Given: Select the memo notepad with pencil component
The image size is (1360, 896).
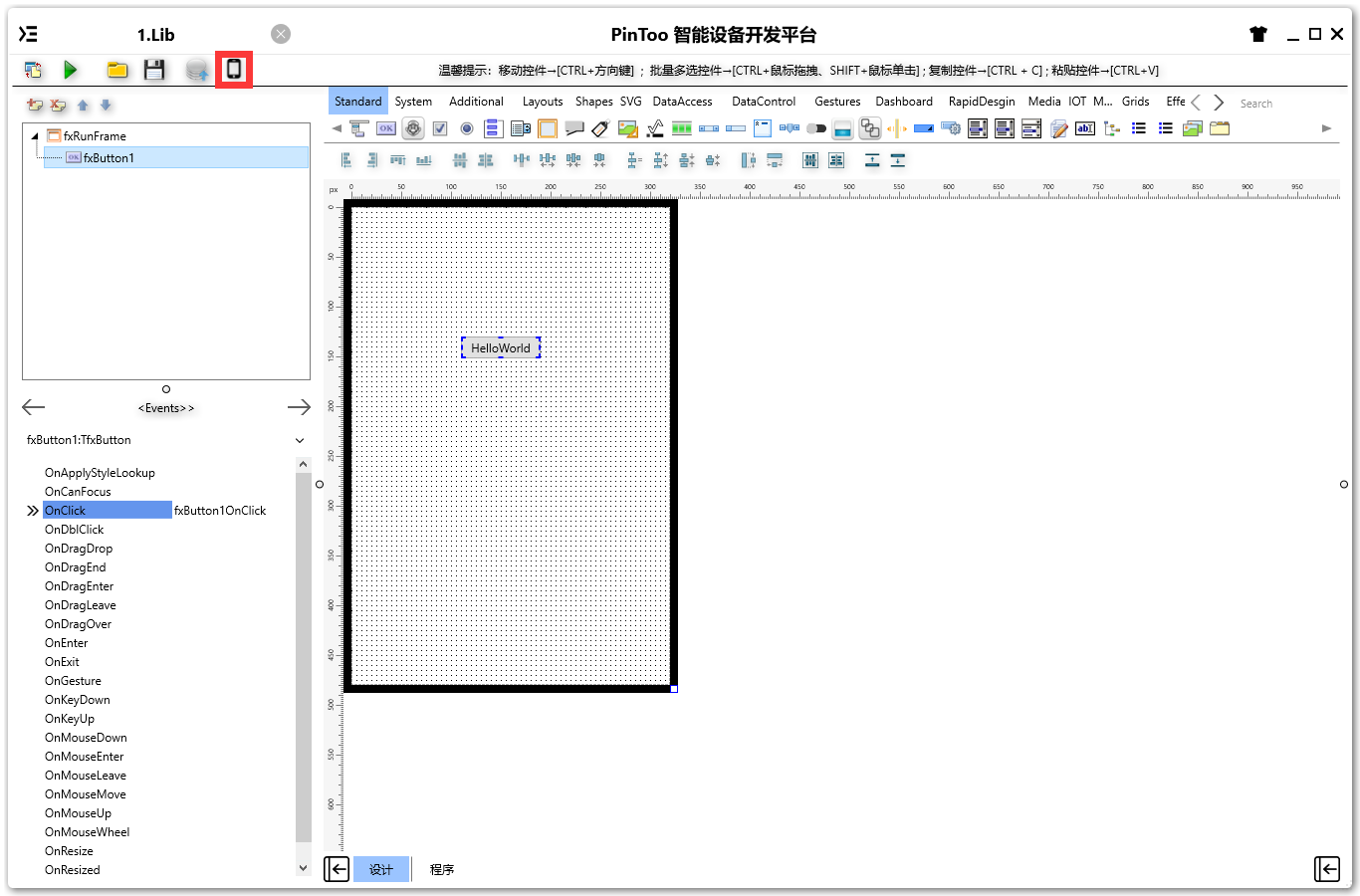Looking at the screenshot, I should point(1058,128).
